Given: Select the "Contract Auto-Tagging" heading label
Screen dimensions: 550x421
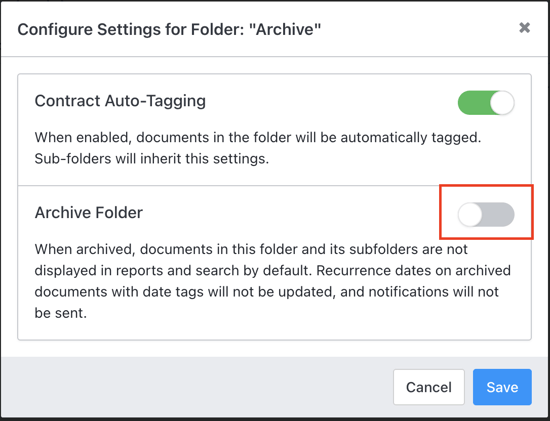Looking at the screenshot, I should click(120, 101).
